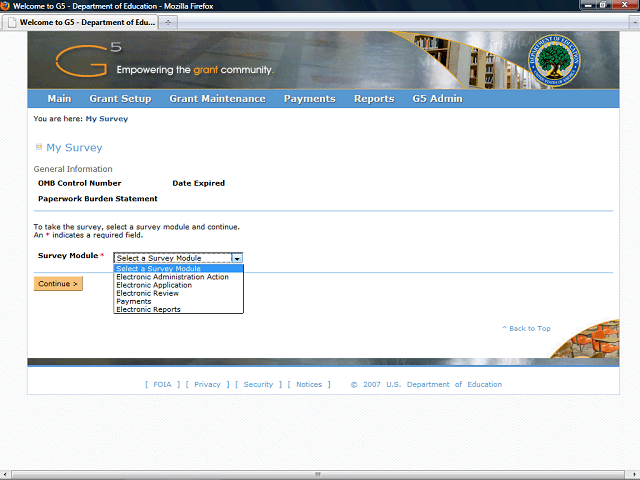Click the Back to Top link
Viewport: 640px width, 480px height.
pyautogui.click(x=526, y=328)
